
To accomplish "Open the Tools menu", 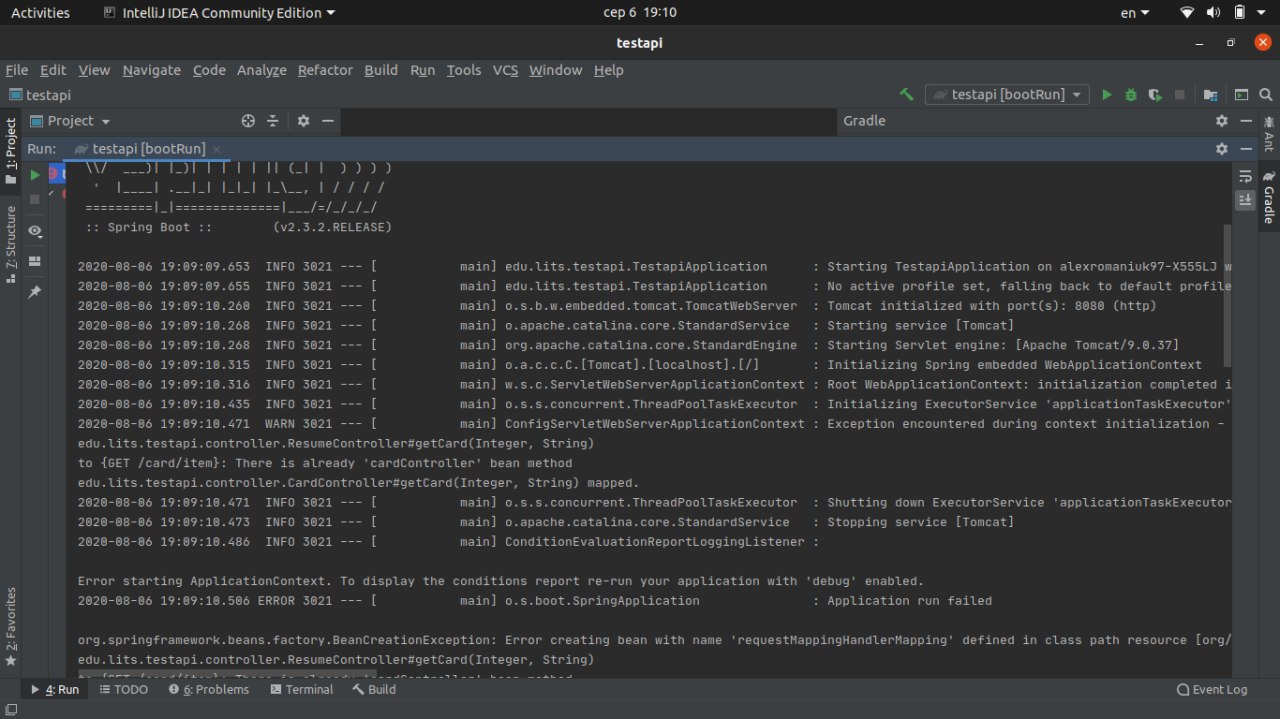I will 464,70.
